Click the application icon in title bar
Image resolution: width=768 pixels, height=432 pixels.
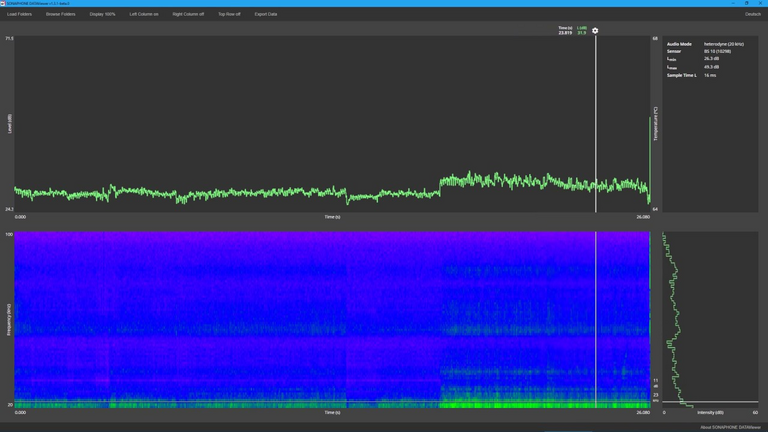point(3,3)
